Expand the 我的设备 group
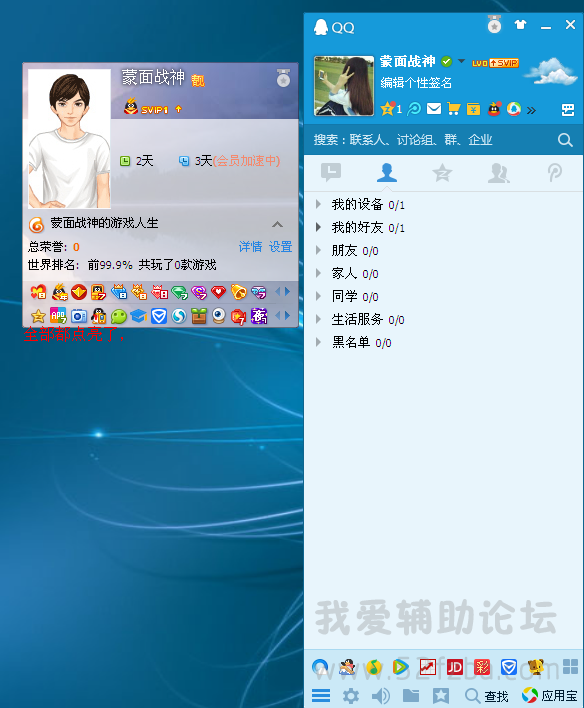This screenshot has width=584, height=708. tap(318, 204)
